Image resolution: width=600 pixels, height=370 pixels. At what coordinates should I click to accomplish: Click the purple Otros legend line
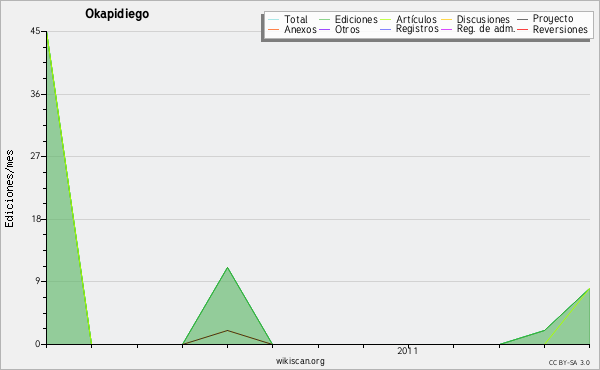pyautogui.click(x=324, y=30)
